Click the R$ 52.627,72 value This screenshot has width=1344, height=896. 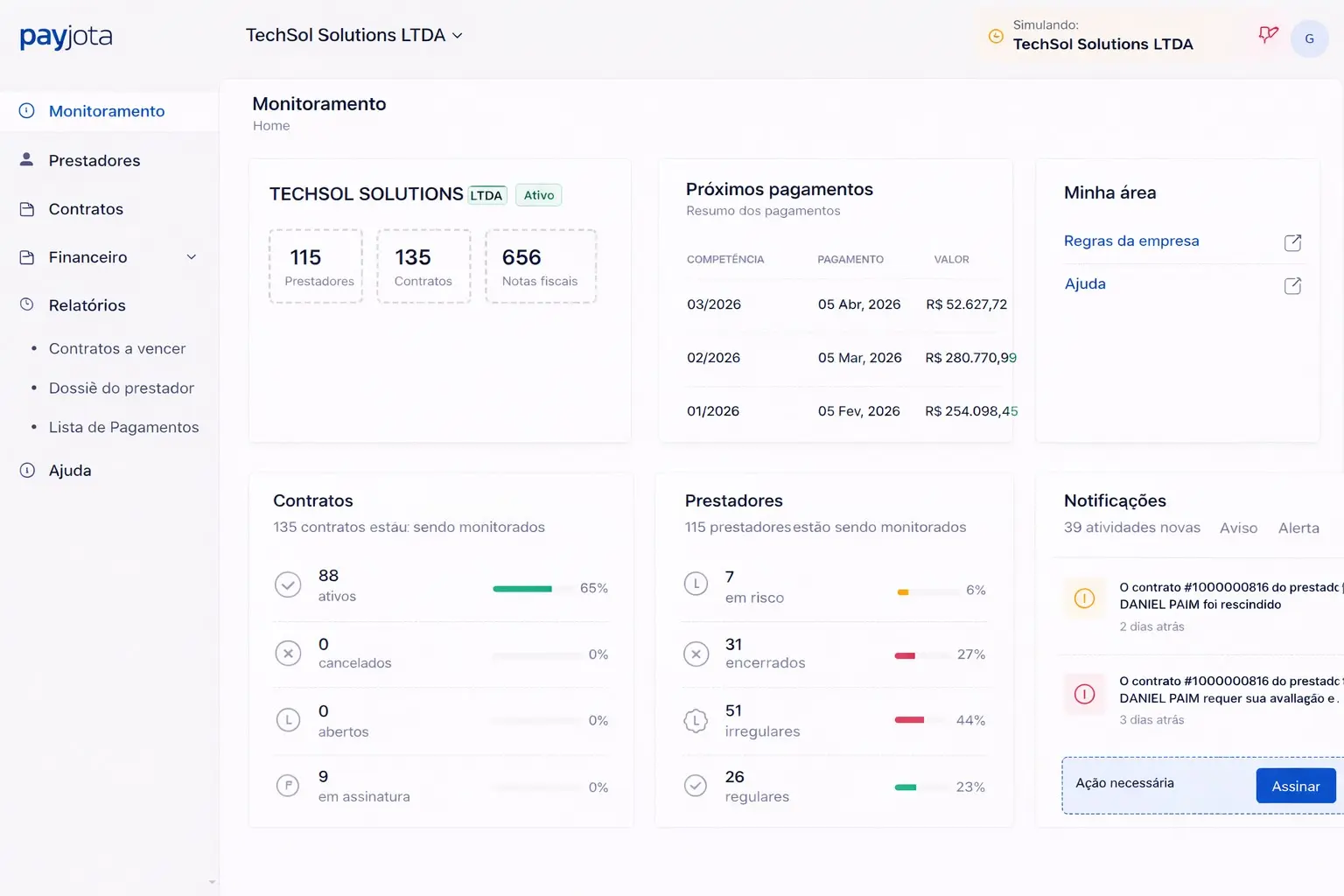point(967,304)
